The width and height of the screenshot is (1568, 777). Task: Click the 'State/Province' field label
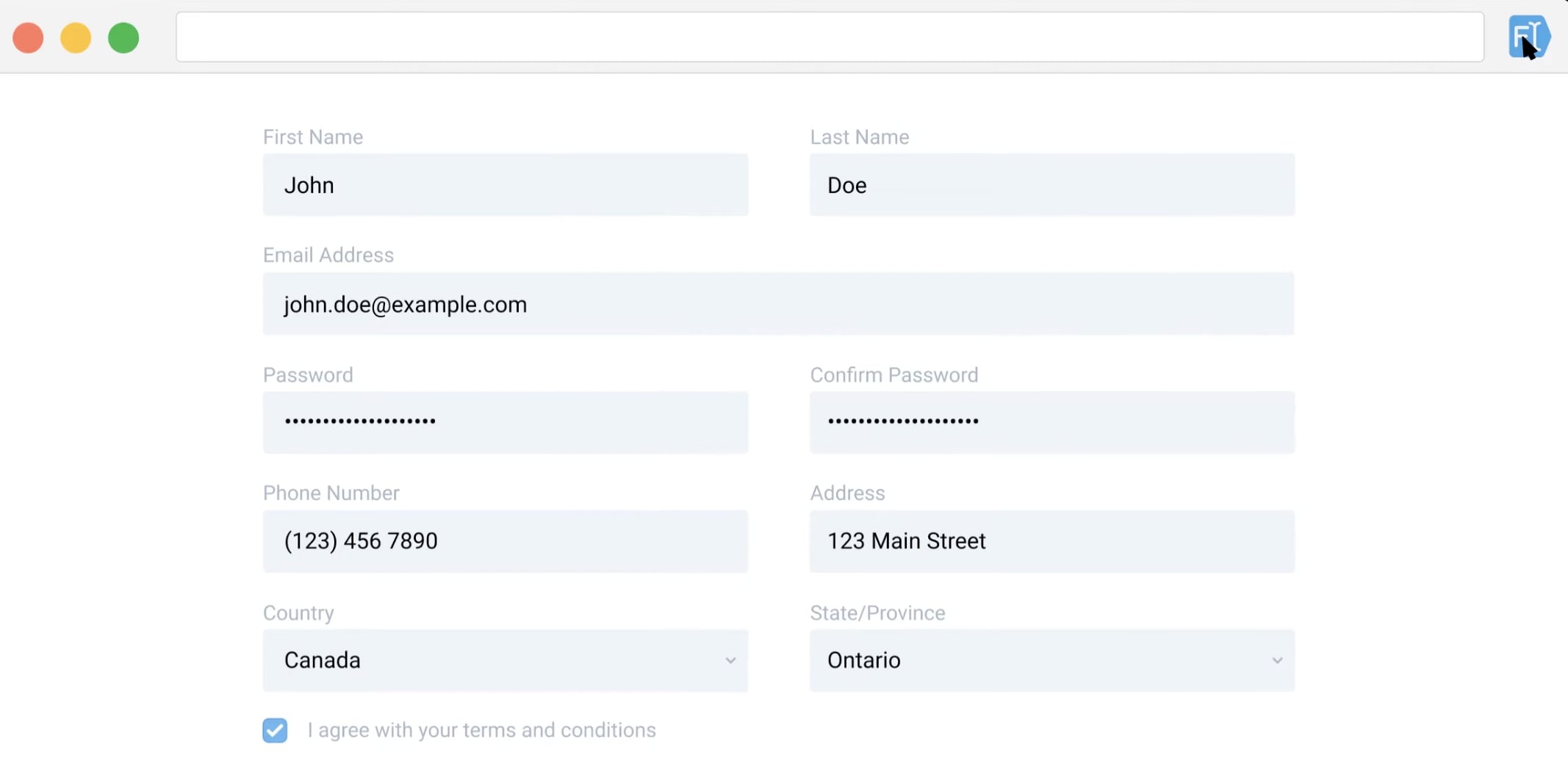coord(877,612)
